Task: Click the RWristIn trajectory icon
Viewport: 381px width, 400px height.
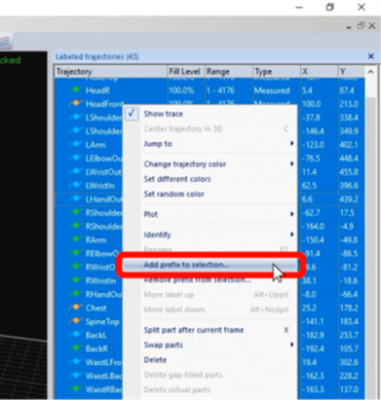Action: point(76,281)
